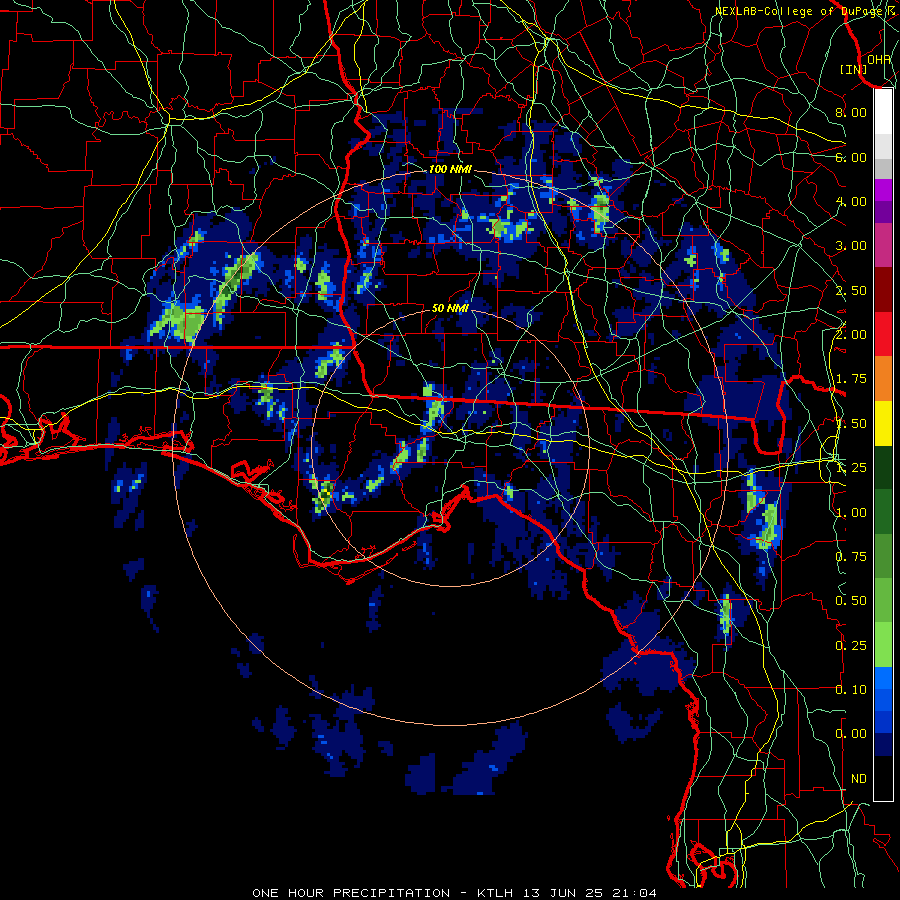900x900 pixels.
Task: Select the yellow legend swatch
Action: (883, 423)
